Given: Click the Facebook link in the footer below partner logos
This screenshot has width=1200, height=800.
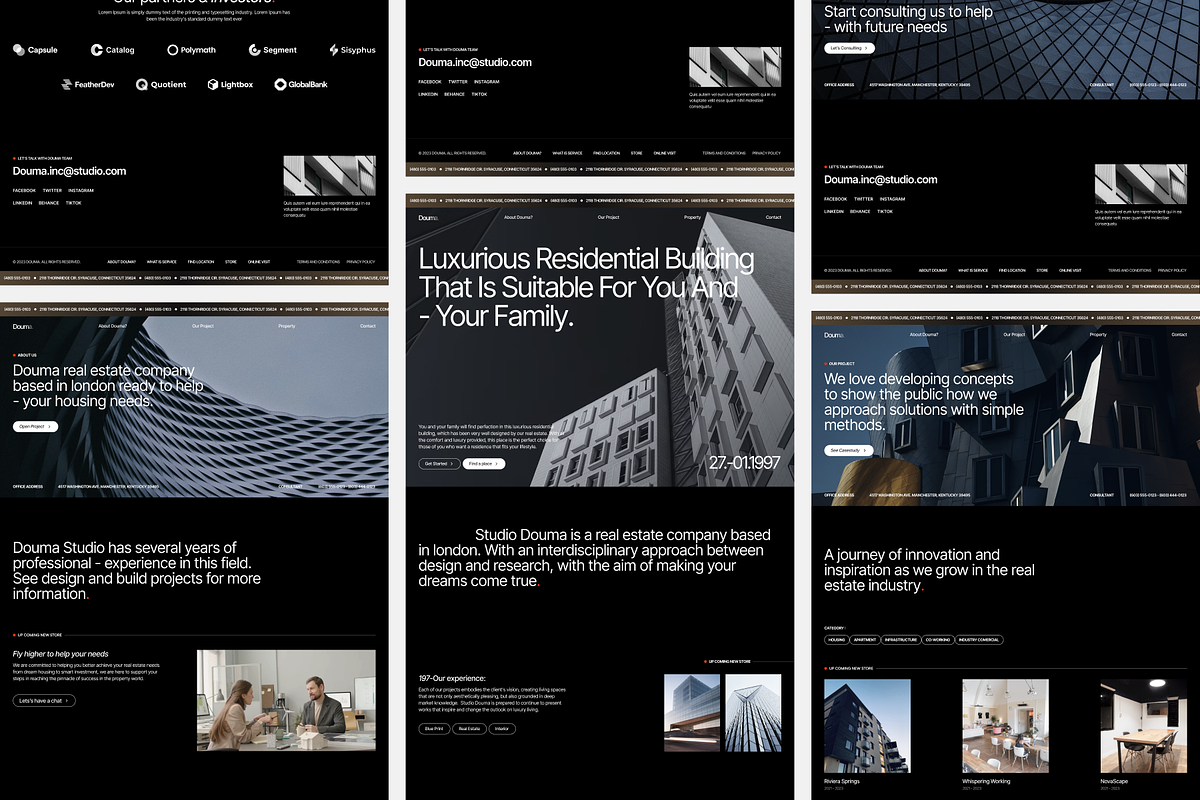Looking at the screenshot, I should pyautogui.click(x=24, y=190).
